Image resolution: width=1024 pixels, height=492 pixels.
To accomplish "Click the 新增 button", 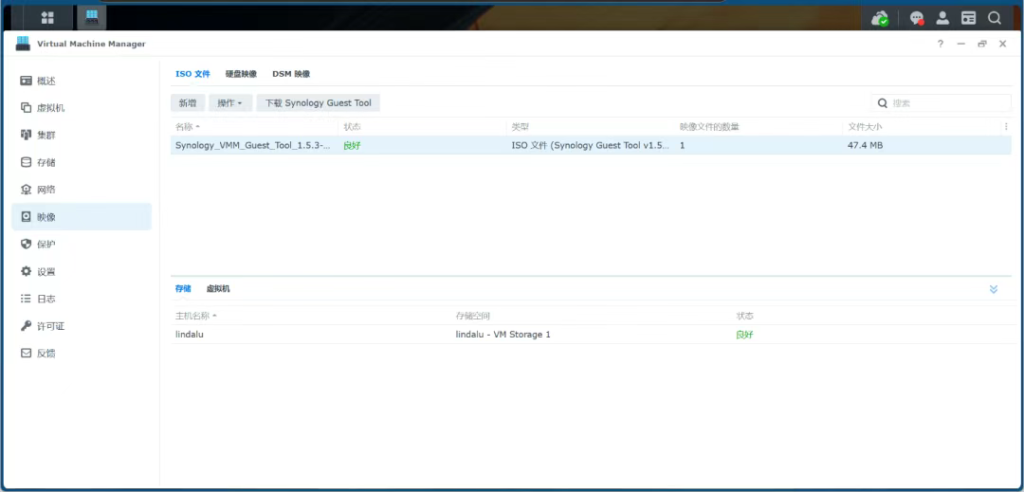I will (187, 103).
